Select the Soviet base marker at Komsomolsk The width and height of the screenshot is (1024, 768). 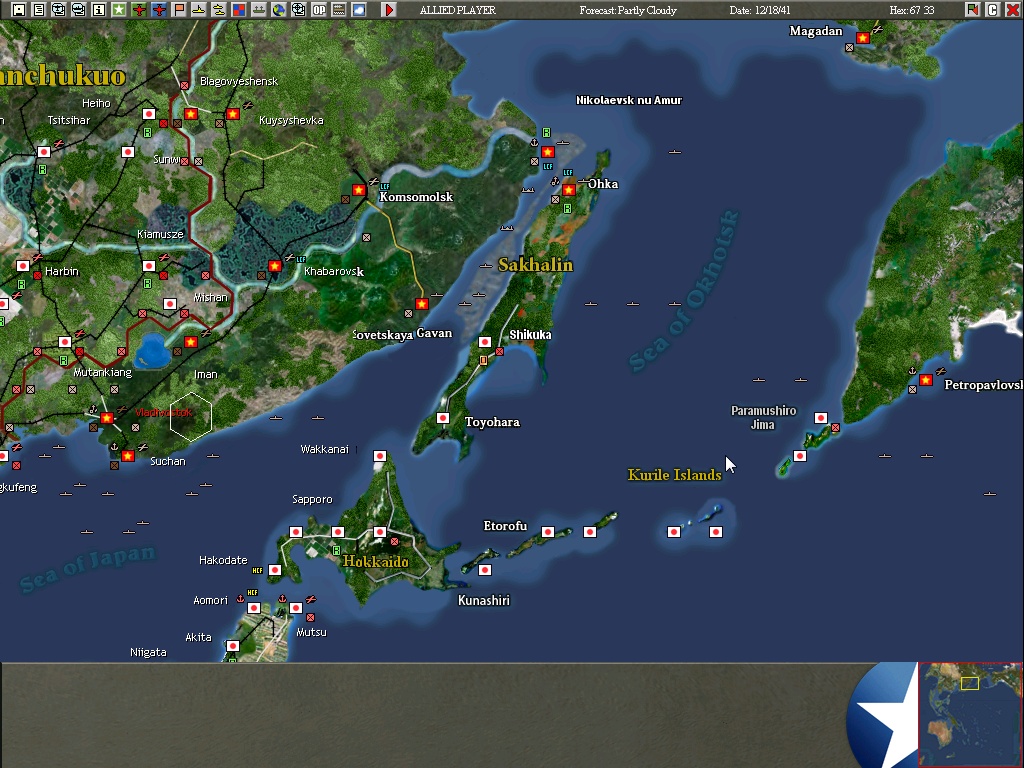point(359,189)
